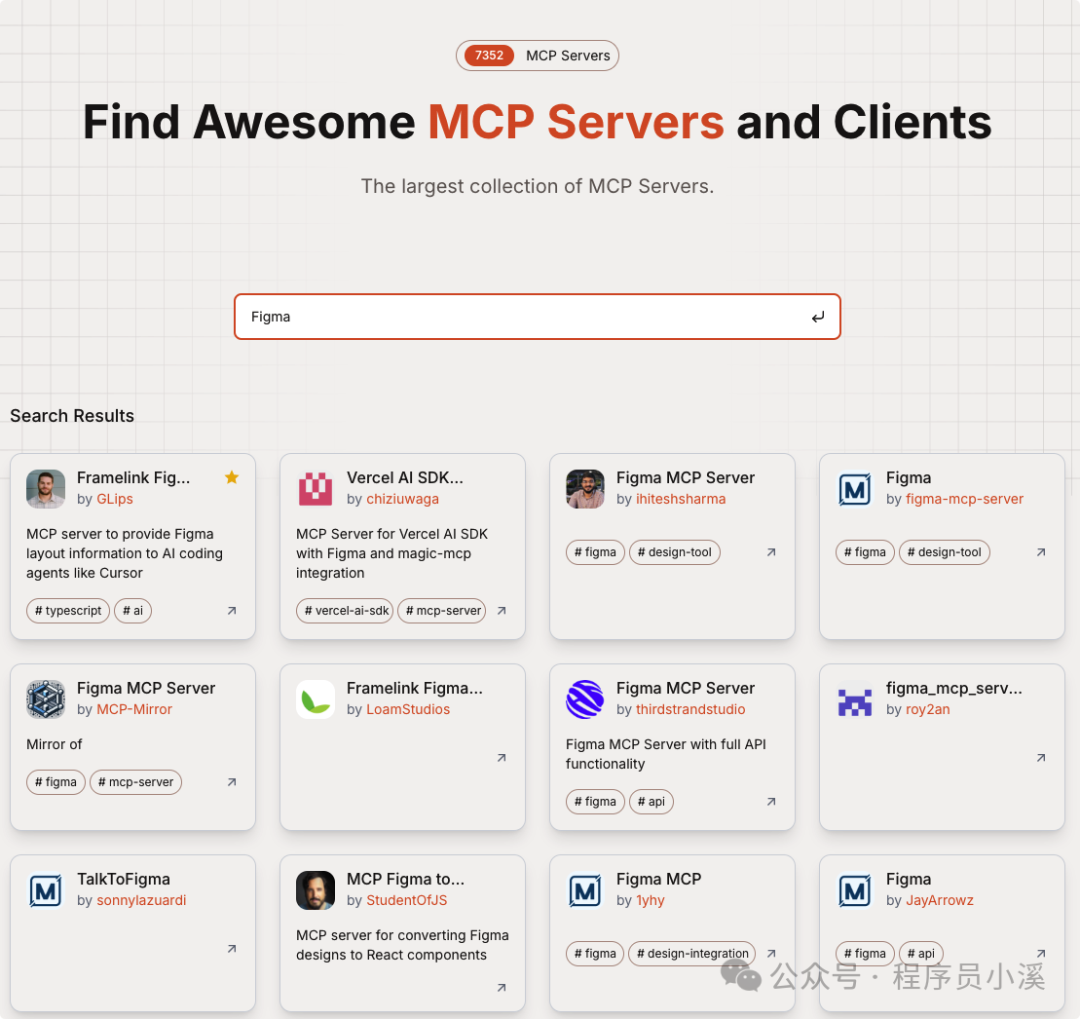Open author link chiziuwaga
Image resolution: width=1080 pixels, height=1019 pixels.
402,499
